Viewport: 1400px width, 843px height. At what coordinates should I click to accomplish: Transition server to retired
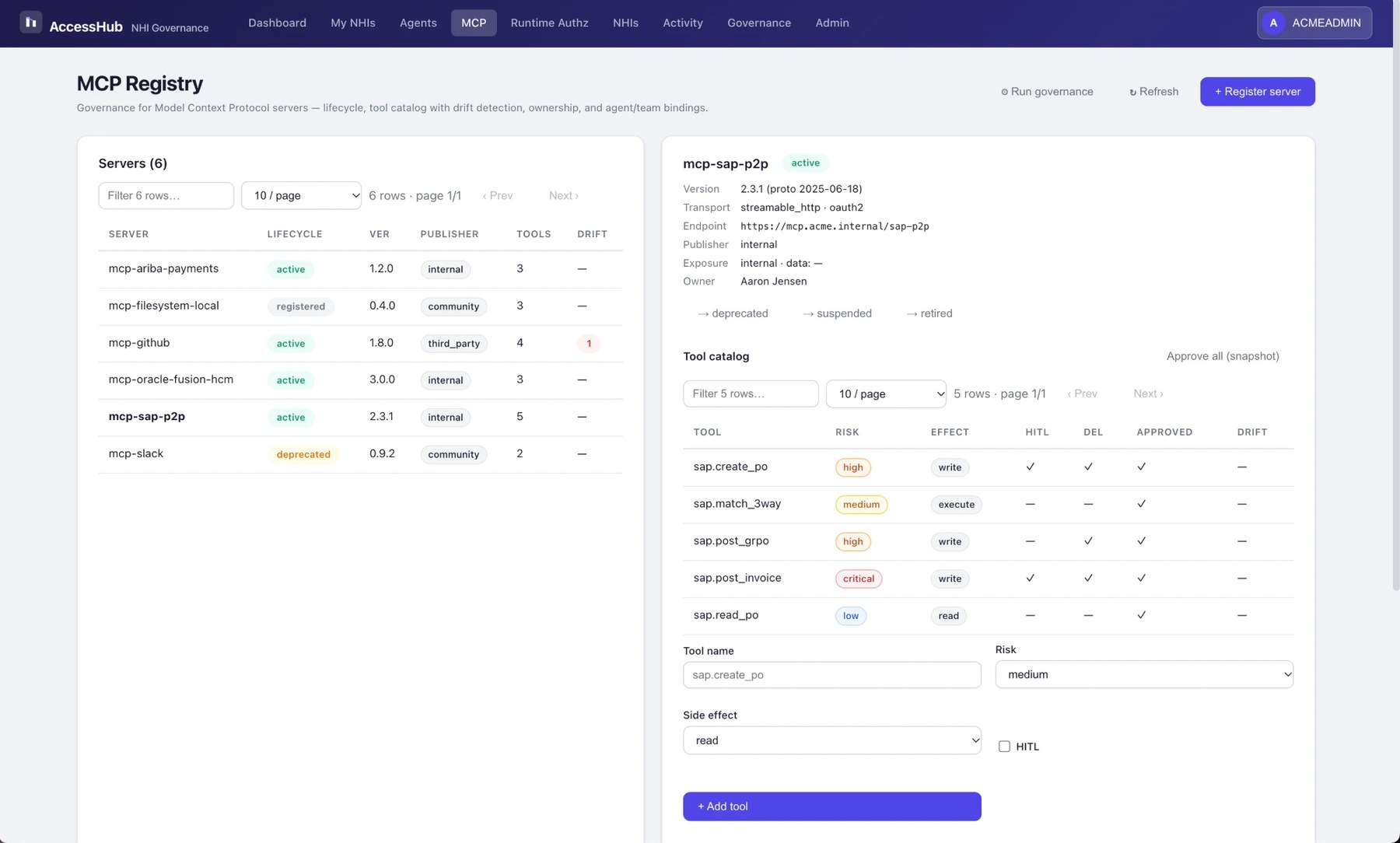point(929,313)
